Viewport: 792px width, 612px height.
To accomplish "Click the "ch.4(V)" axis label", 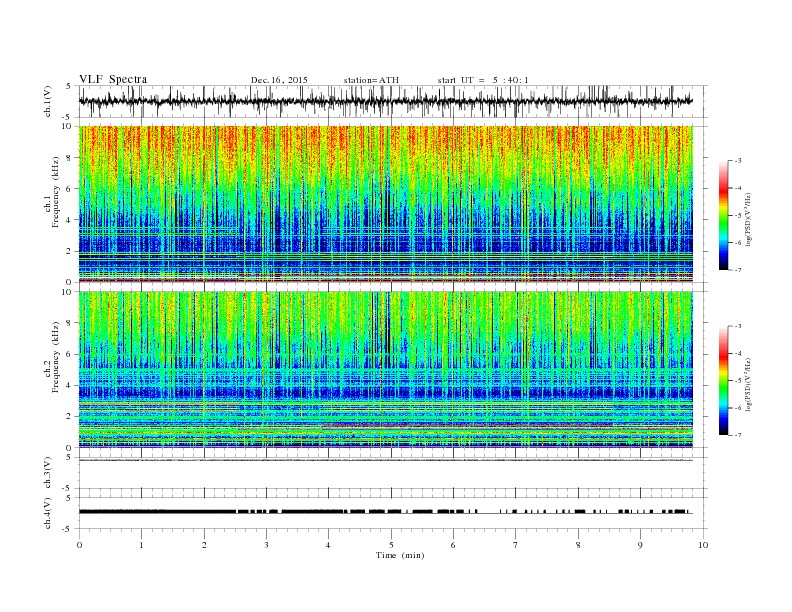I will pyautogui.click(x=48, y=513).
